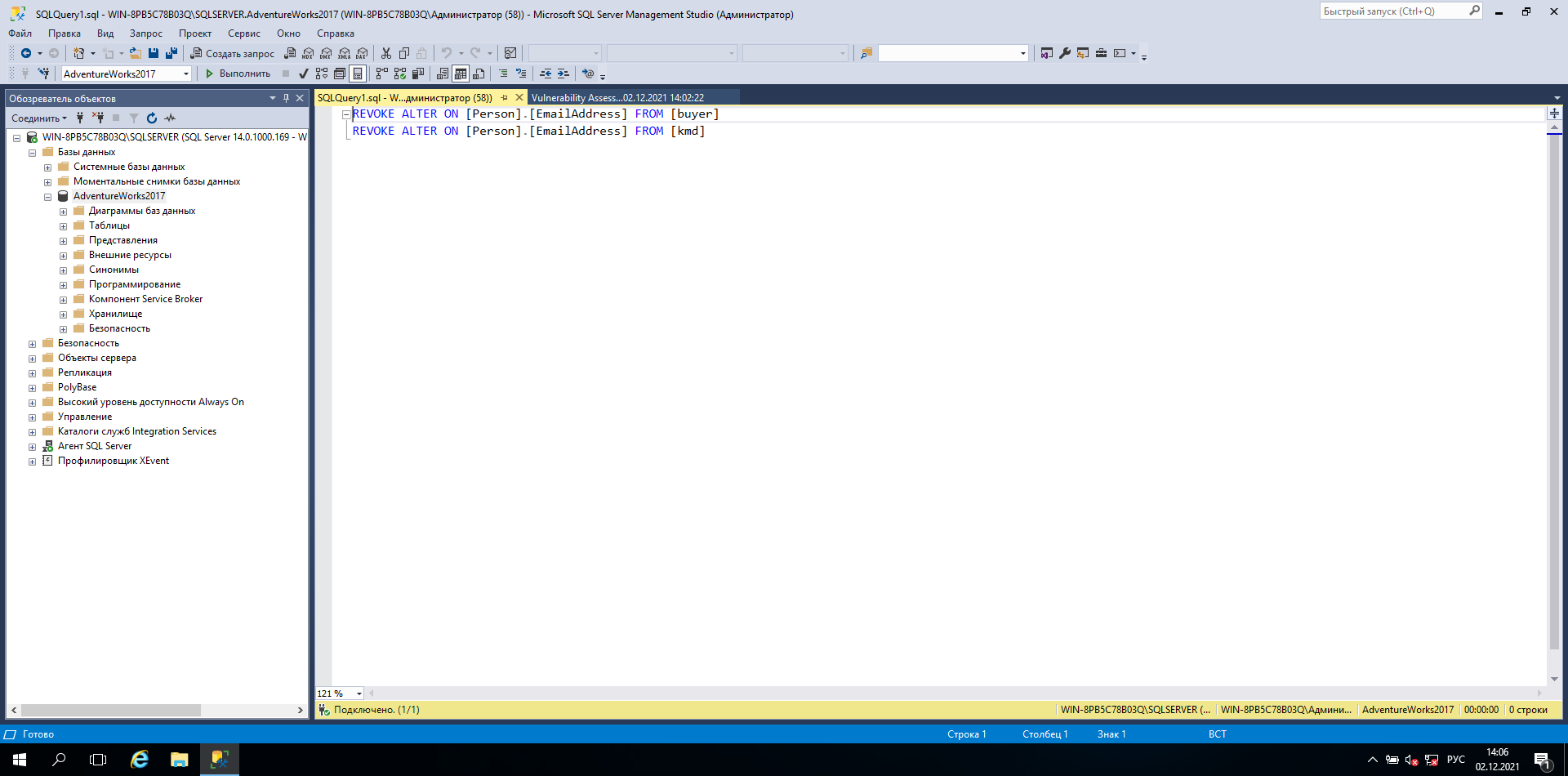This screenshot has width=1568, height=776.
Task: Click the new project icon
Action: pyautogui.click(x=78, y=53)
